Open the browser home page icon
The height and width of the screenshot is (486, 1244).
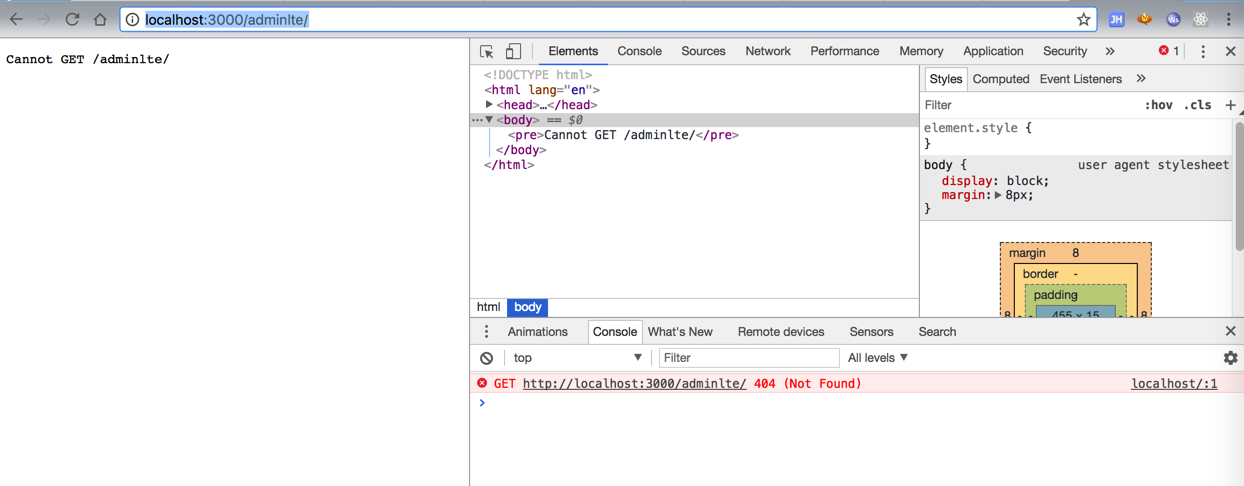[x=100, y=19]
